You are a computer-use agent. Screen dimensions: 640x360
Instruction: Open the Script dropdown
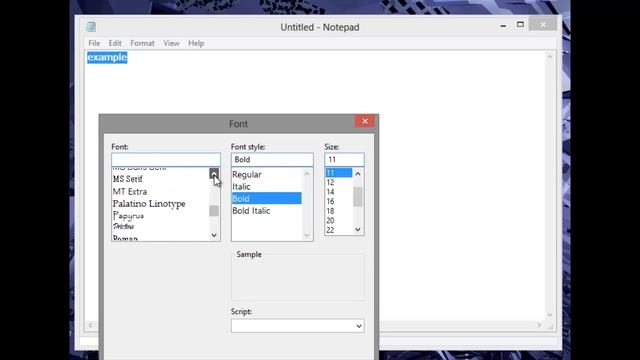[298, 326]
